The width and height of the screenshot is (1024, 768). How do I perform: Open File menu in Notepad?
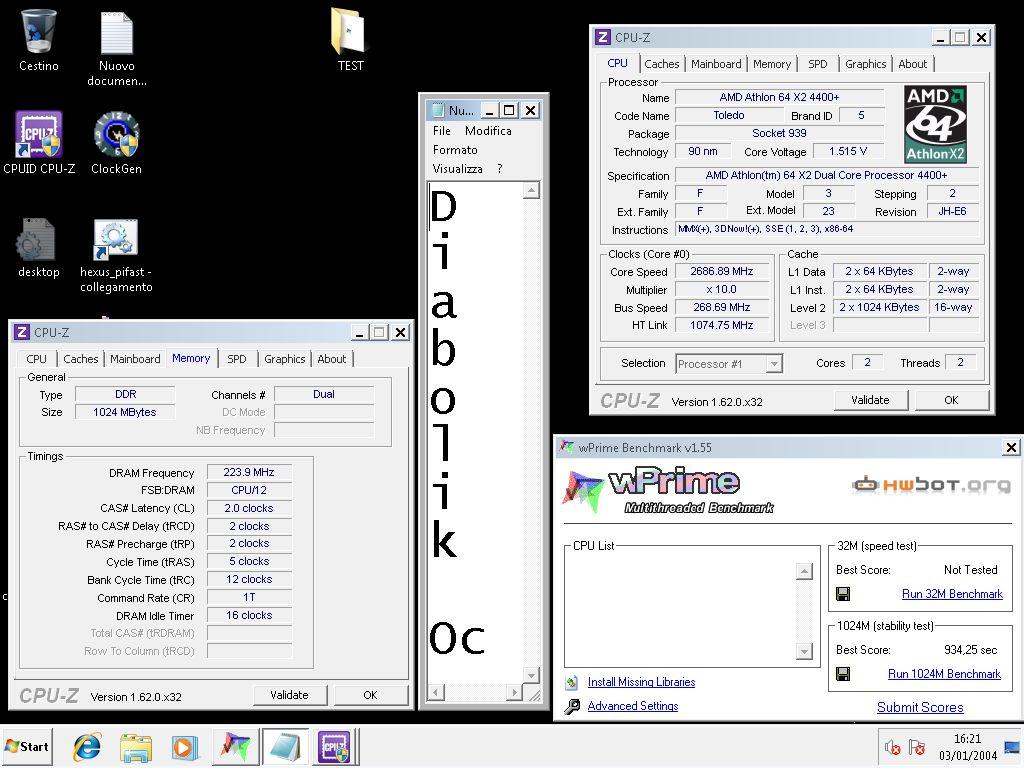[441, 131]
